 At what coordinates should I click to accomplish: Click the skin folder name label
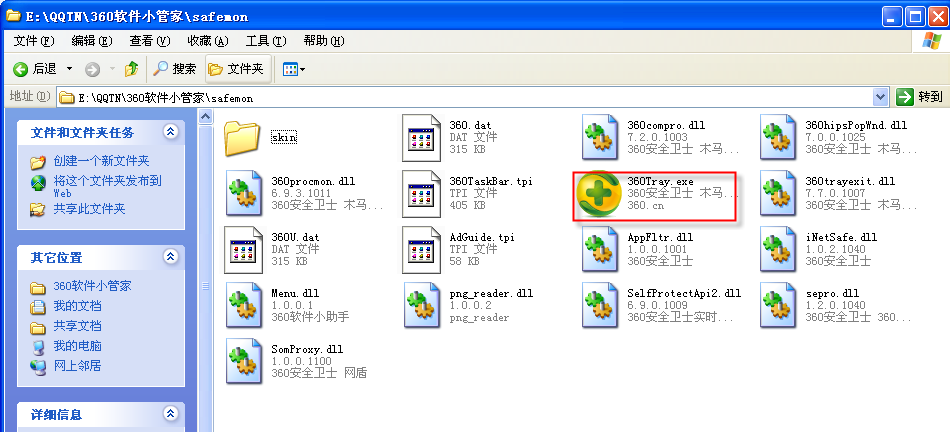[284, 138]
